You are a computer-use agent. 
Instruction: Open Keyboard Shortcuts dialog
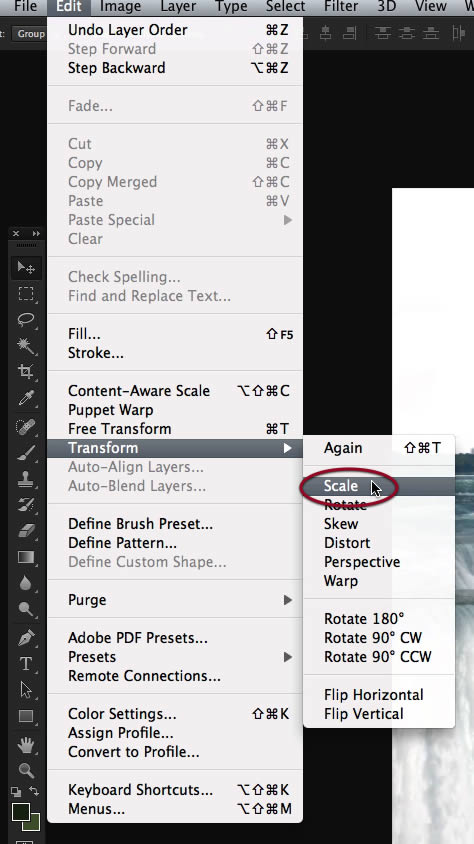175,790
